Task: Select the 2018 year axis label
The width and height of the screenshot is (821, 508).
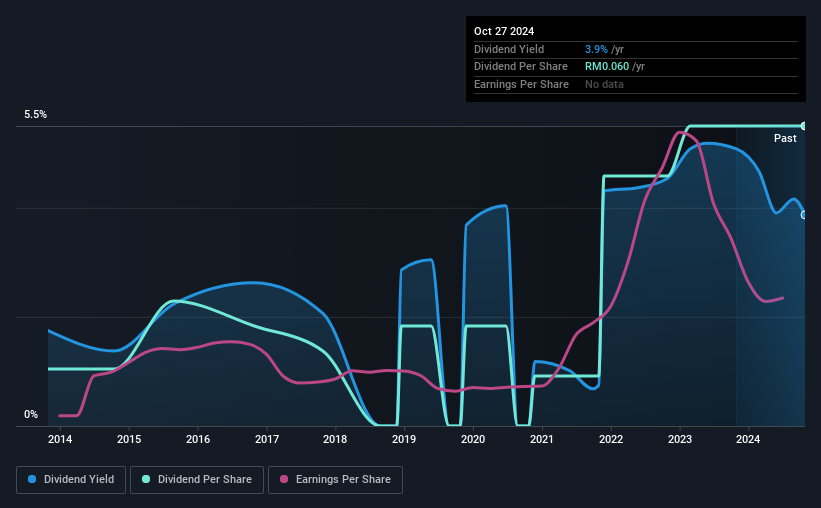Action: click(x=335, y=439)
